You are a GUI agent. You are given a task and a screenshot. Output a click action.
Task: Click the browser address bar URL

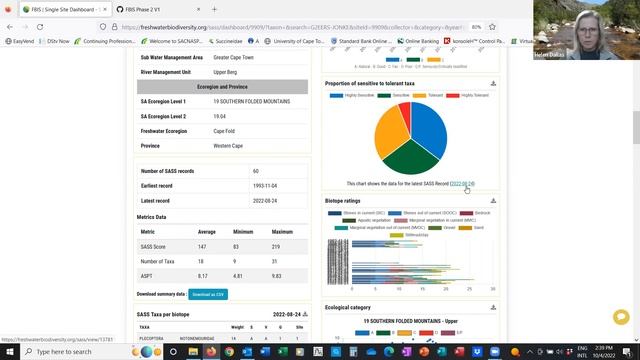click(x=292, y=27)
